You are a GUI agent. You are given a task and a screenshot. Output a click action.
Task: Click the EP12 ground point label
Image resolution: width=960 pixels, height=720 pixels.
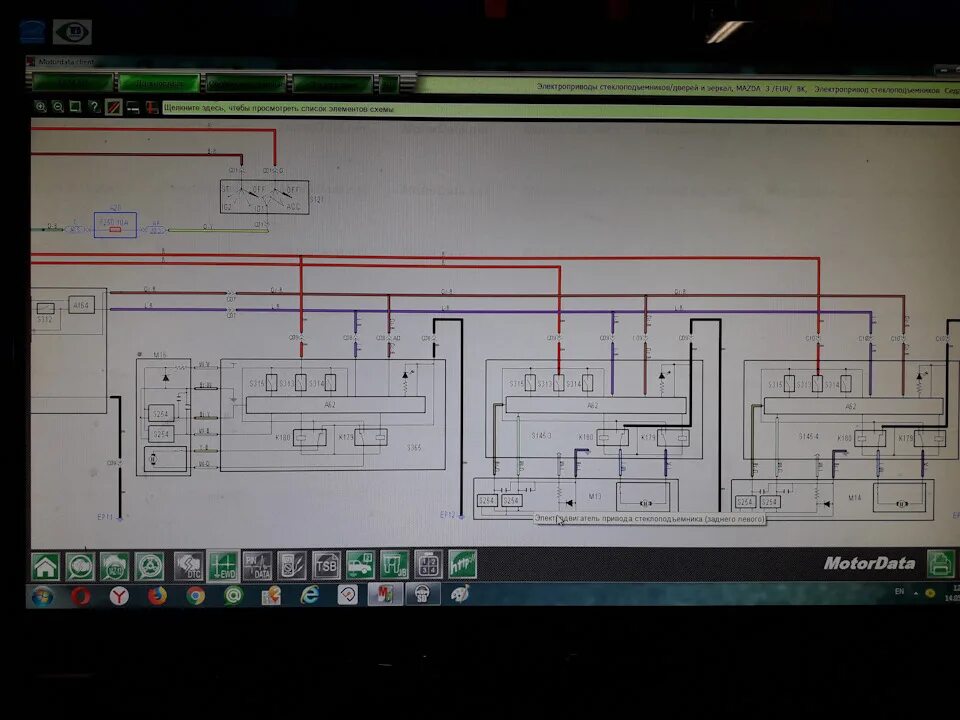click(448, 515)
